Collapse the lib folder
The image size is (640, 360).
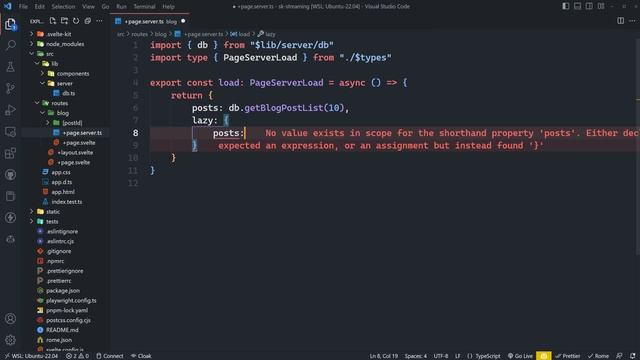coord(37,64)
